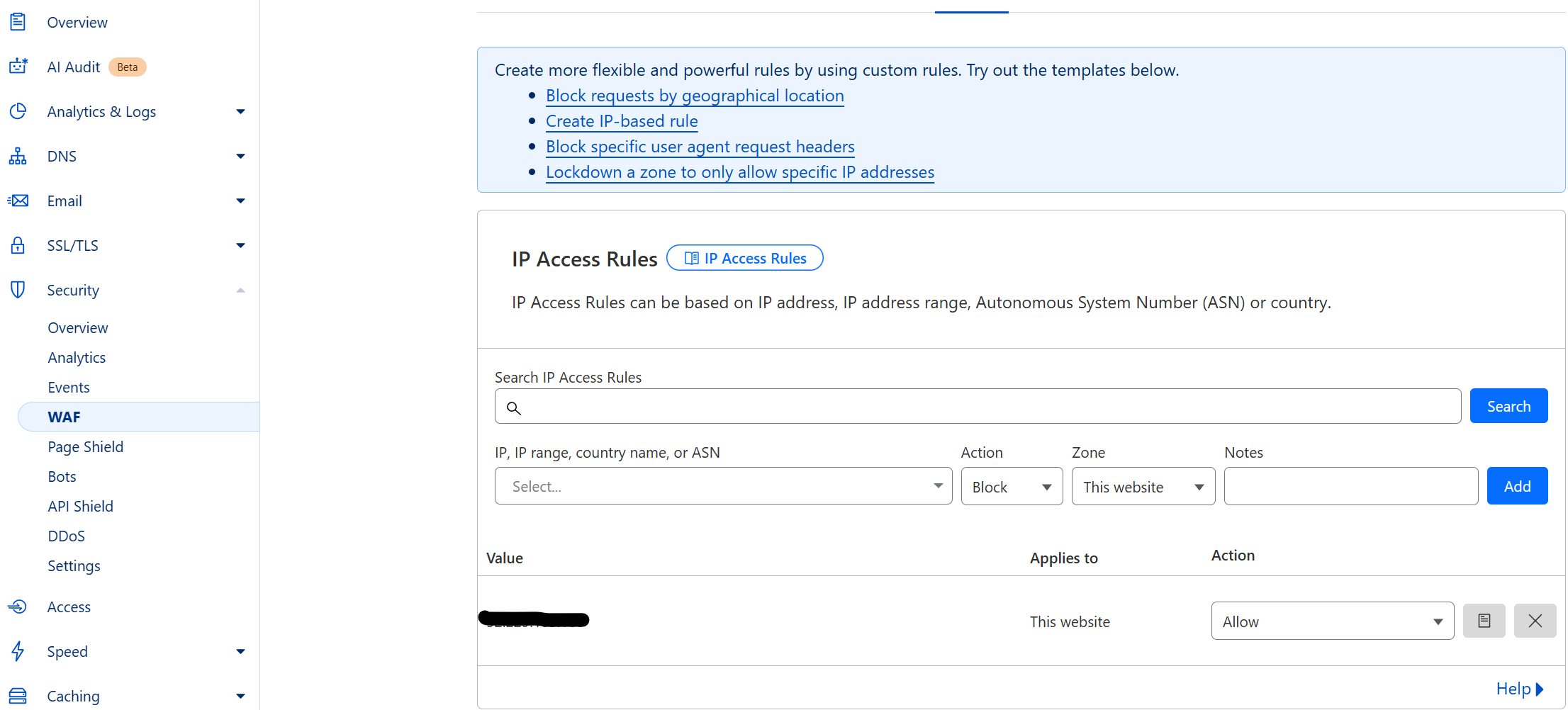Click the notes icon on the Allow rule
Viewport: 1568px width, 710px height.
click(x=1484, y=621)
